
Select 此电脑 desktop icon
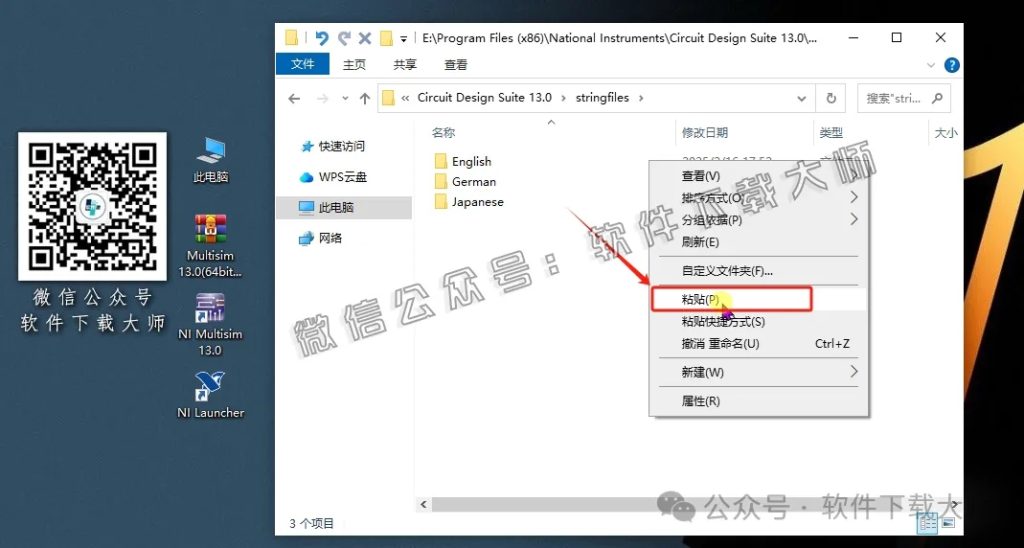[x=211, y=160]
